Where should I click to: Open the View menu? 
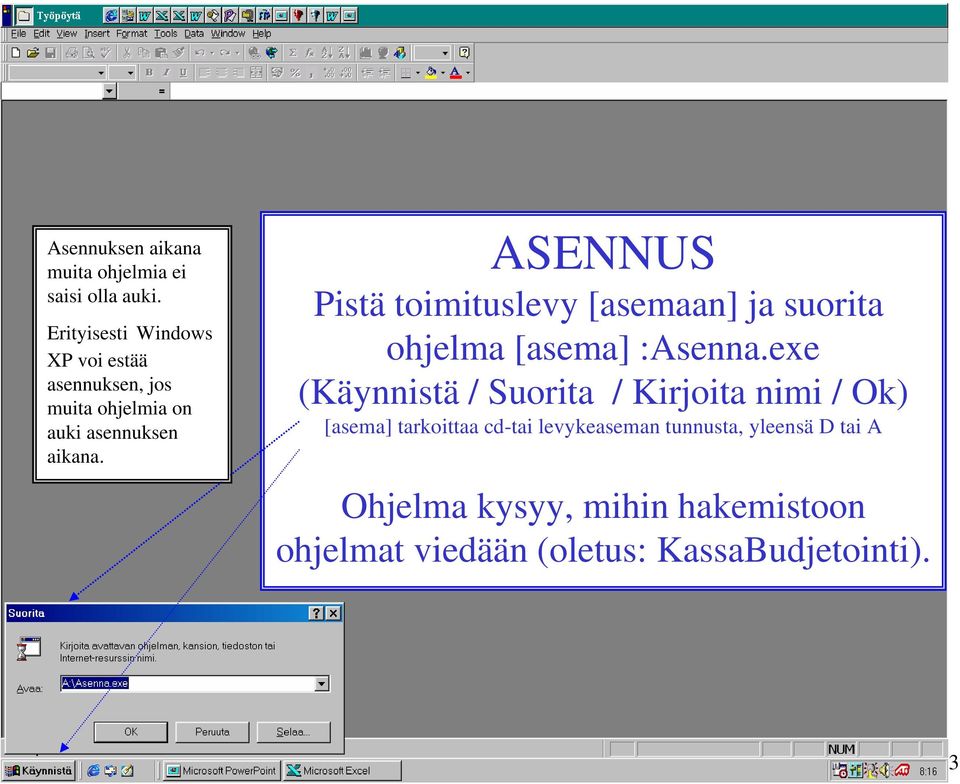(x=67, y=34)
